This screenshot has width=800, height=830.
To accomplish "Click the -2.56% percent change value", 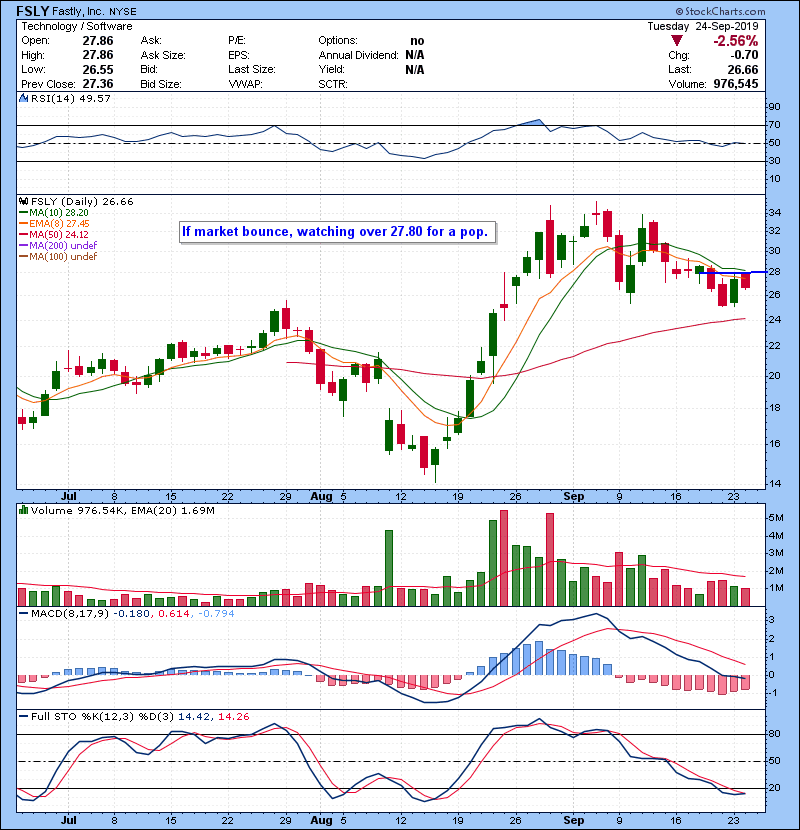I will click(735, 41).
